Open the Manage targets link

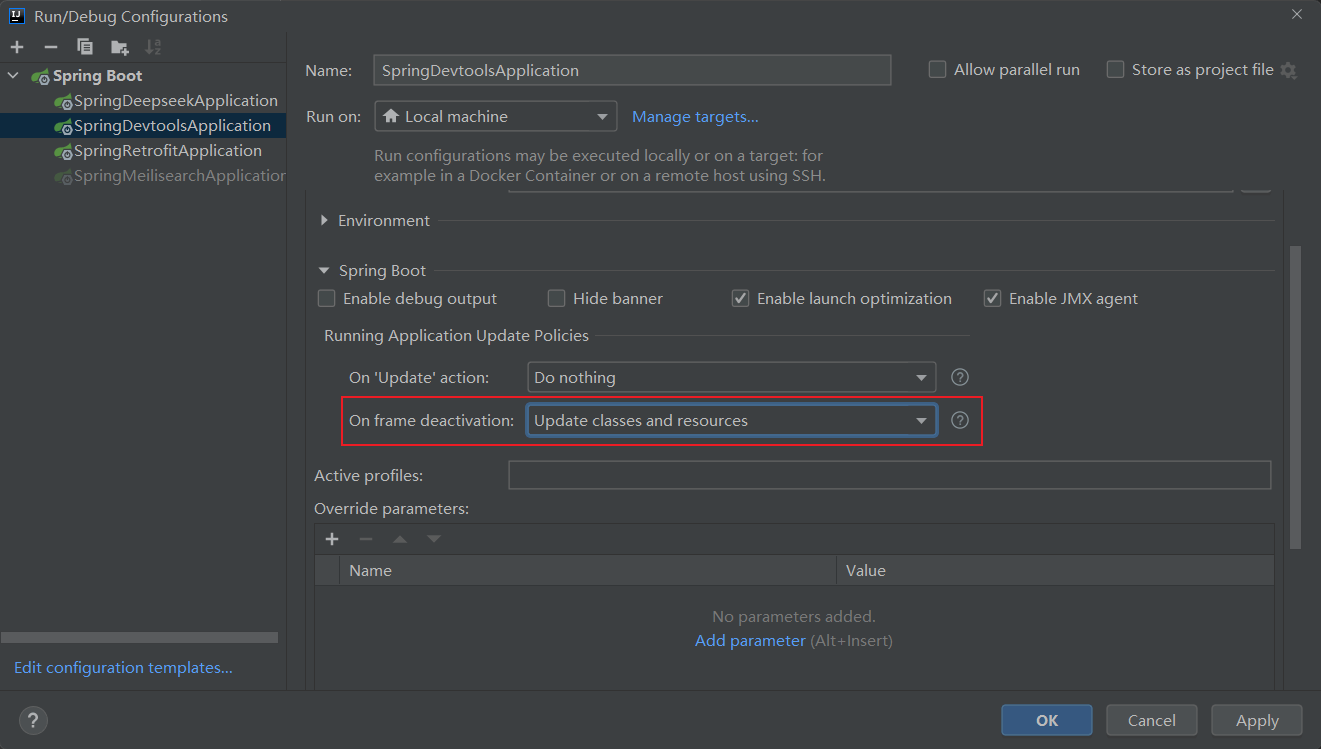(695, 117)
